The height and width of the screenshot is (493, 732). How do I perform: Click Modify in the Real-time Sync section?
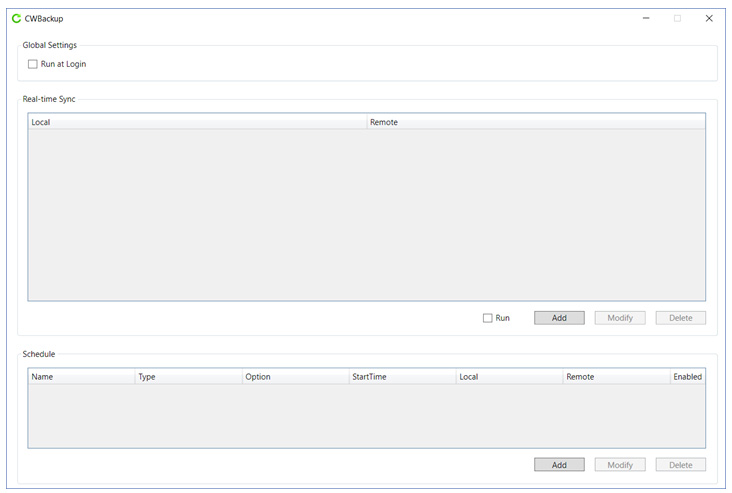[x=620, y=318]
